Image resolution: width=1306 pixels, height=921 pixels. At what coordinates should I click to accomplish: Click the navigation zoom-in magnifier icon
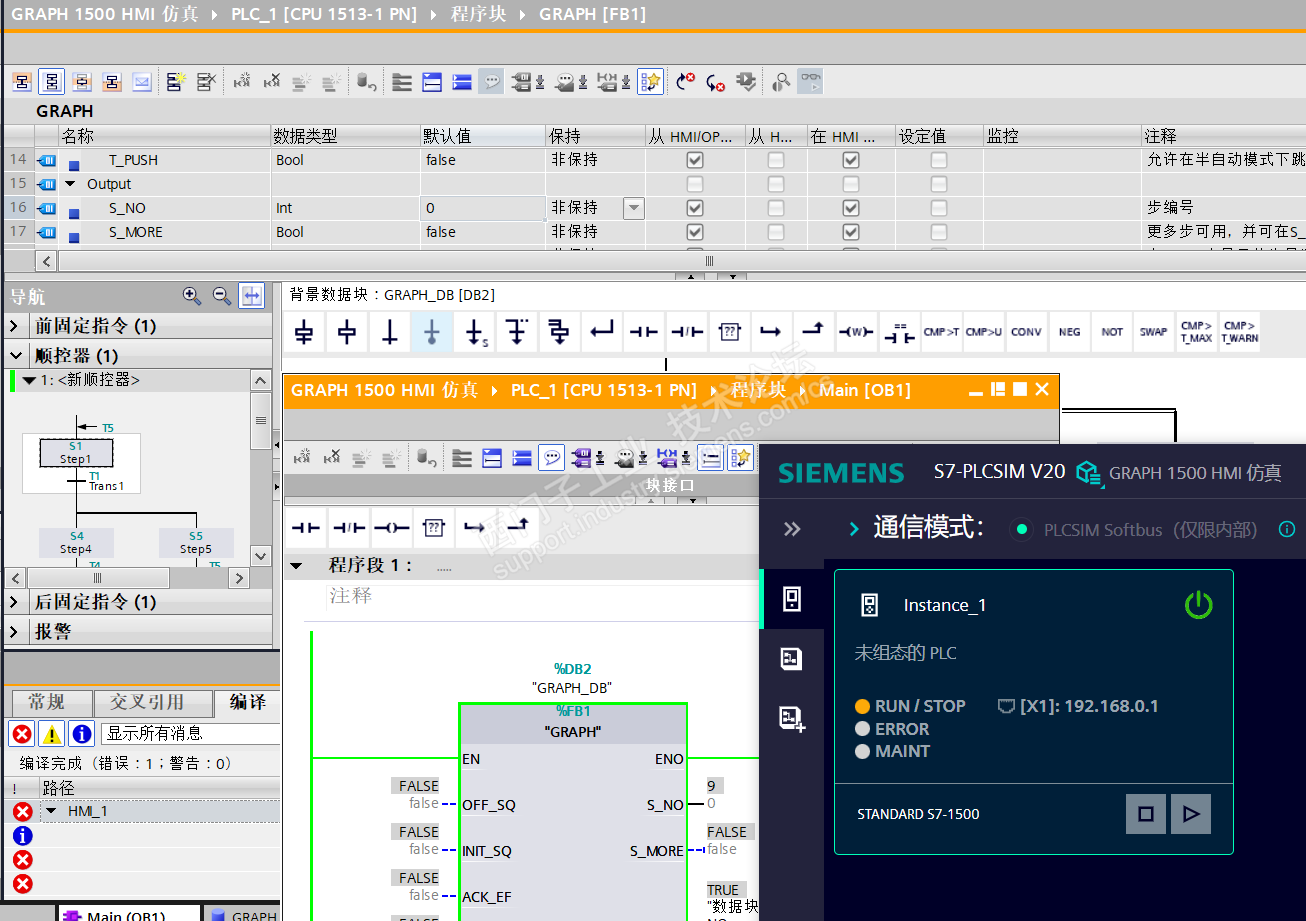192,296
